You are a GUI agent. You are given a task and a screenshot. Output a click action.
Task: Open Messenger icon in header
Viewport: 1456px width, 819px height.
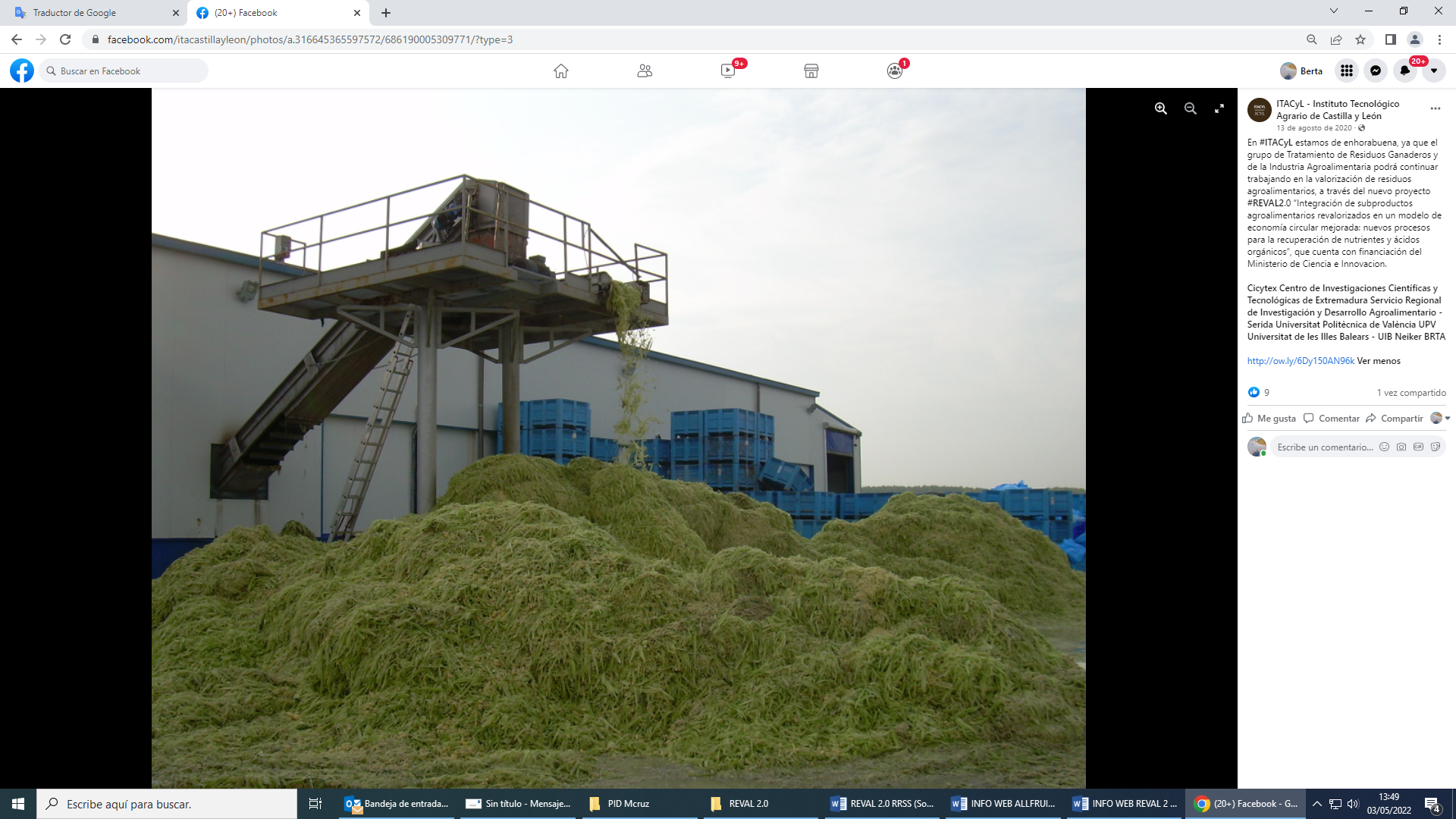[x=1376, y=71]
